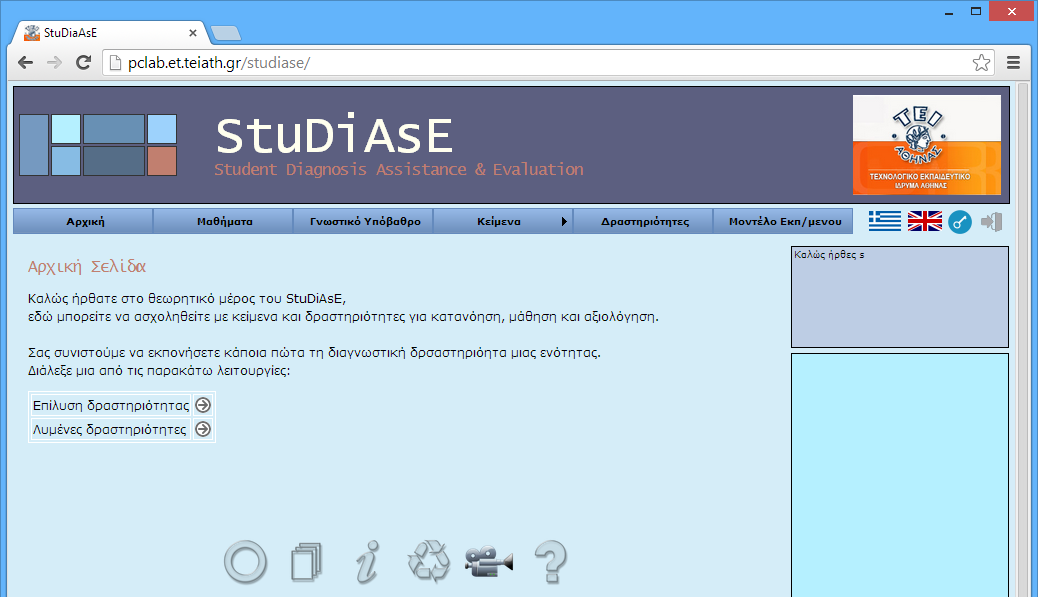The width and height of the screenshot is (1038, 597).
Task: Click the StuDiAsE banner title
Action: (x=334, y=136)
